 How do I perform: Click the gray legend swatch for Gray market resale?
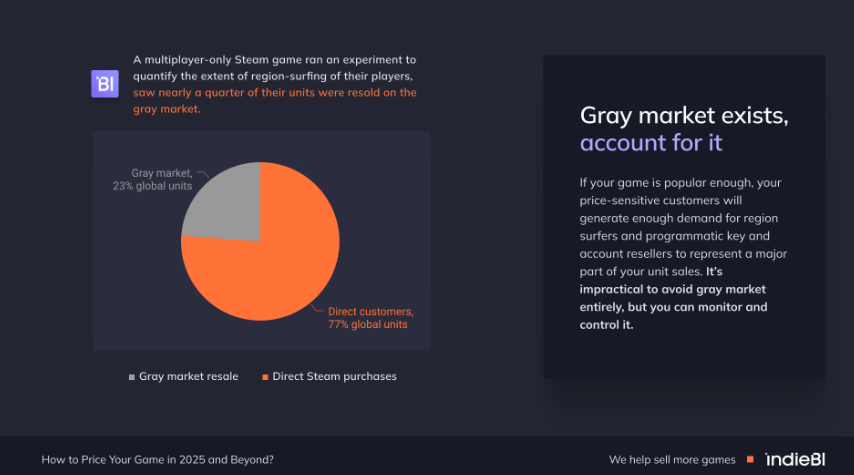tap(131, 377)
